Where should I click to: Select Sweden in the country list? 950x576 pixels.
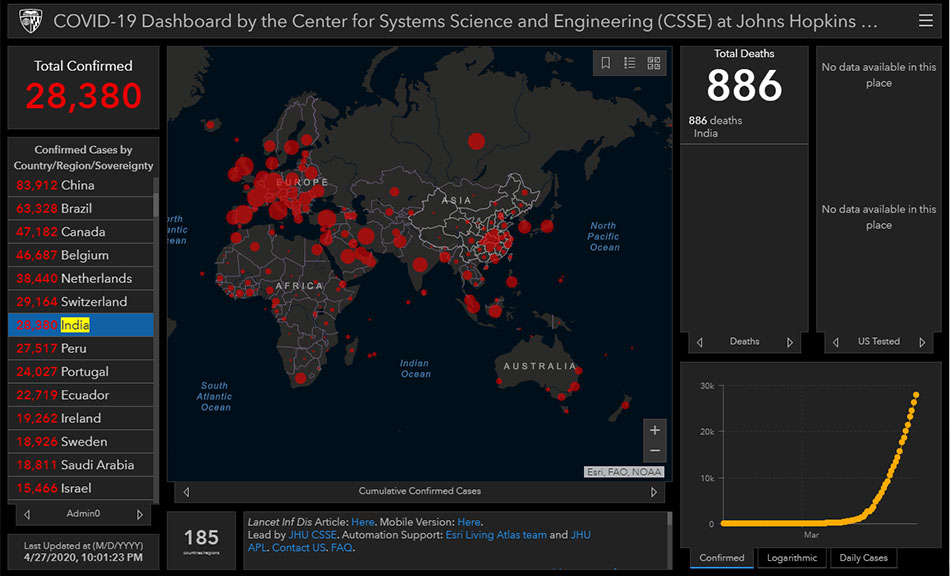pos(81,442)
